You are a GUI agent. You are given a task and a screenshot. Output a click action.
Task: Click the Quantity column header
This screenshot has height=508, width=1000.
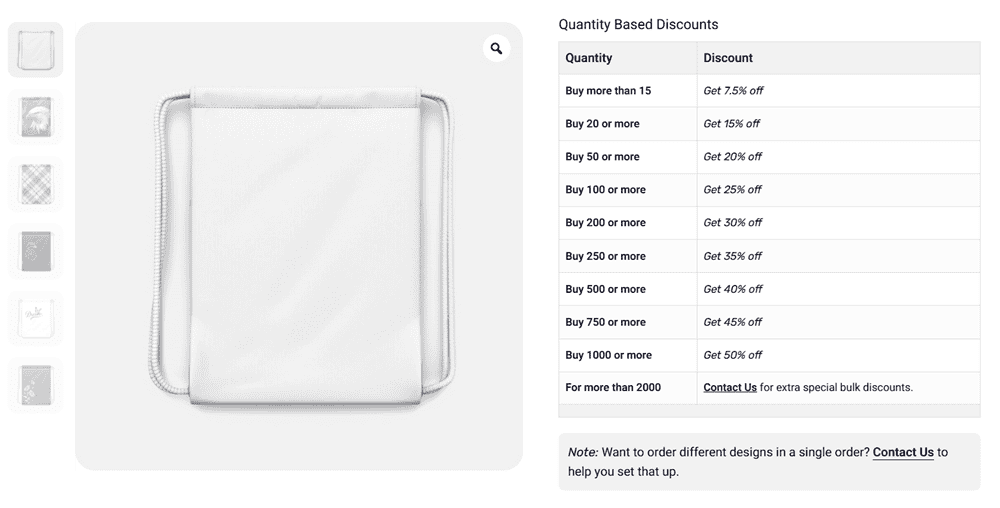589,58
